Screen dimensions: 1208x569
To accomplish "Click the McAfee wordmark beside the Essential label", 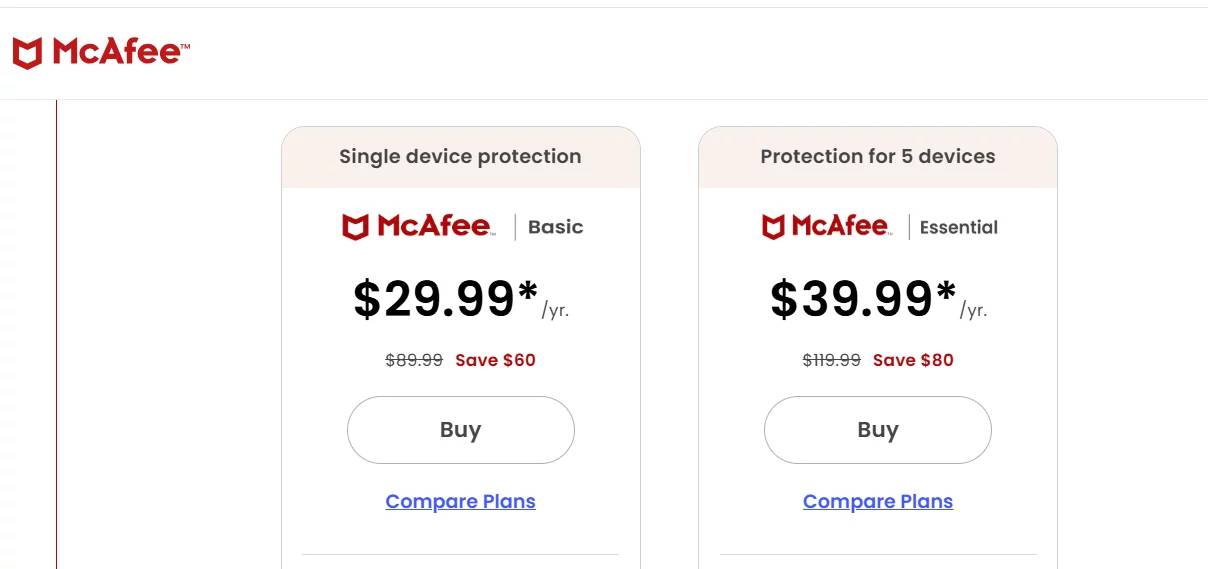I will (x=840, y=226).
